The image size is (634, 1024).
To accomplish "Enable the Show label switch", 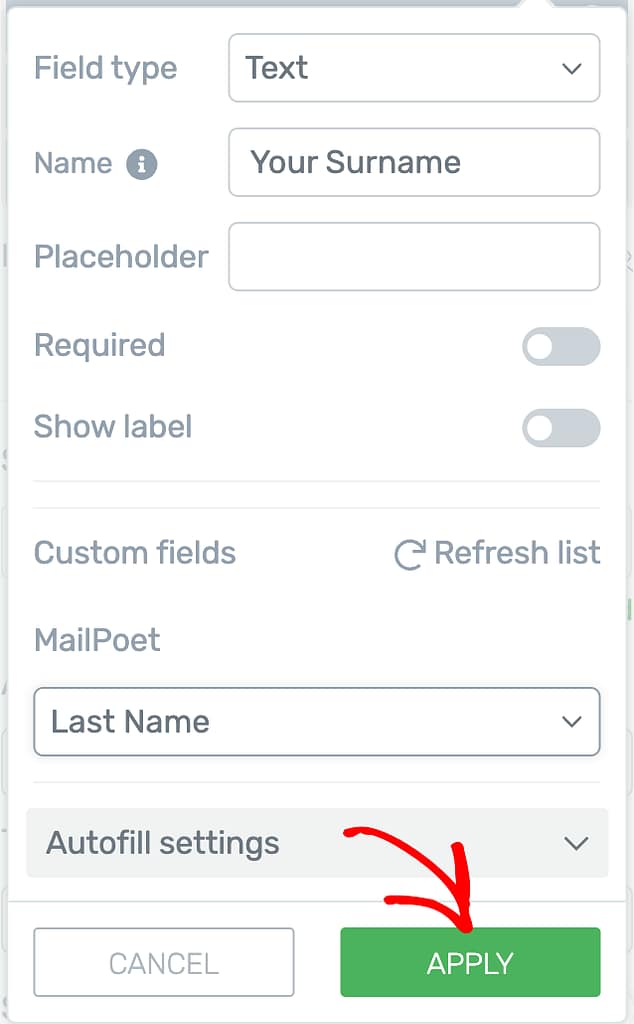I will tap(561, 428).
